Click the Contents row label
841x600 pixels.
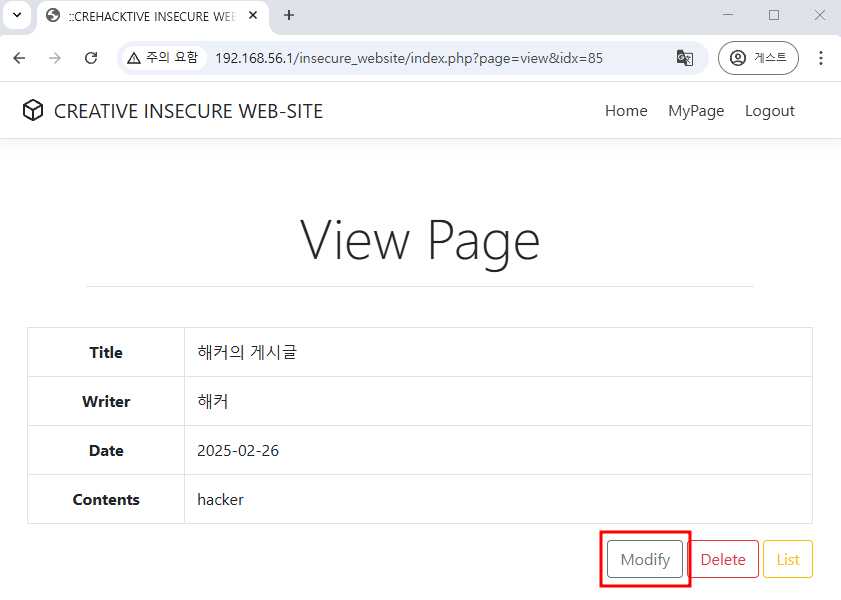click(x=106, y=500)
